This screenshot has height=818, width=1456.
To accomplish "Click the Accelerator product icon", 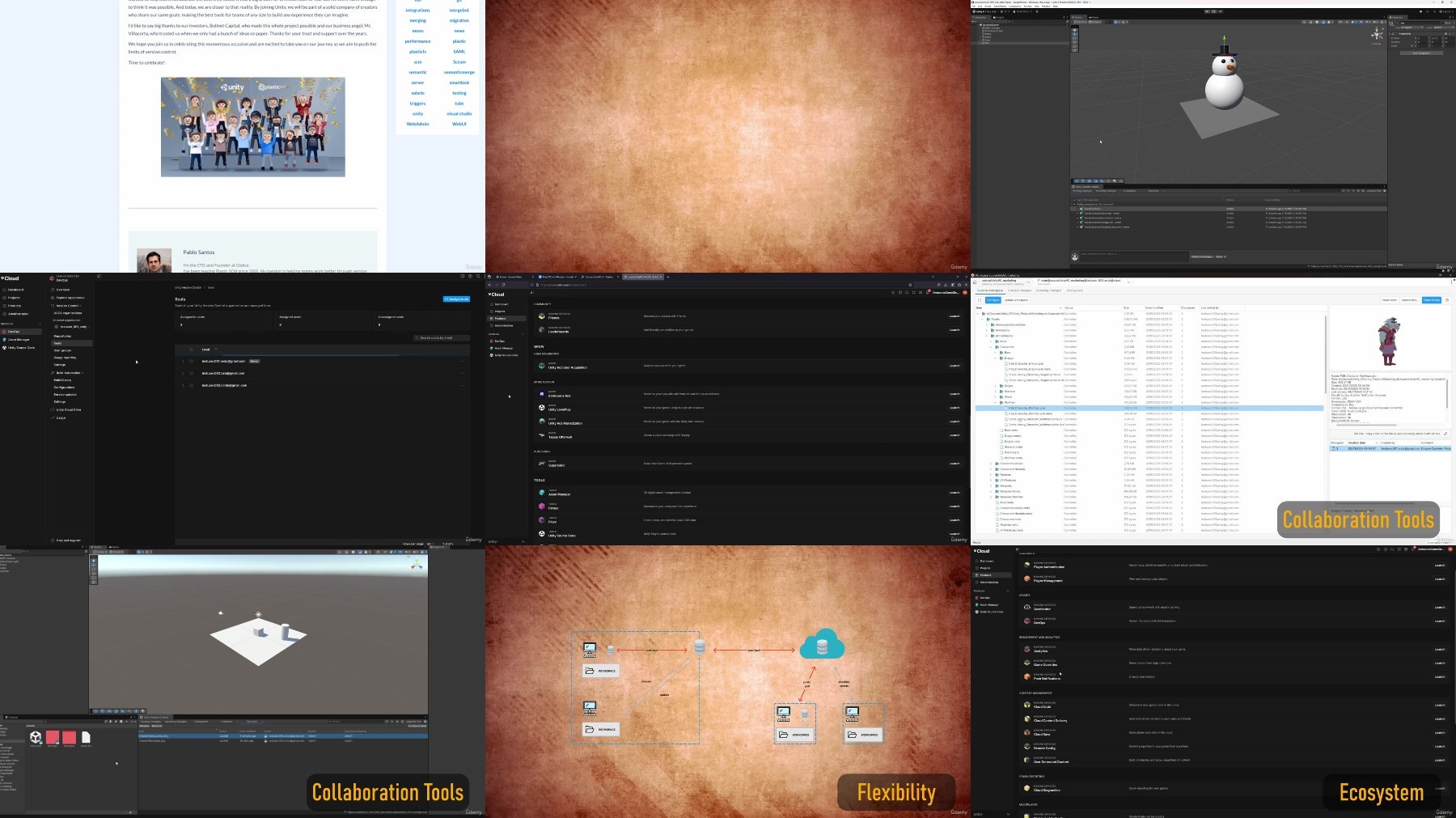I will coord(1027,607).
